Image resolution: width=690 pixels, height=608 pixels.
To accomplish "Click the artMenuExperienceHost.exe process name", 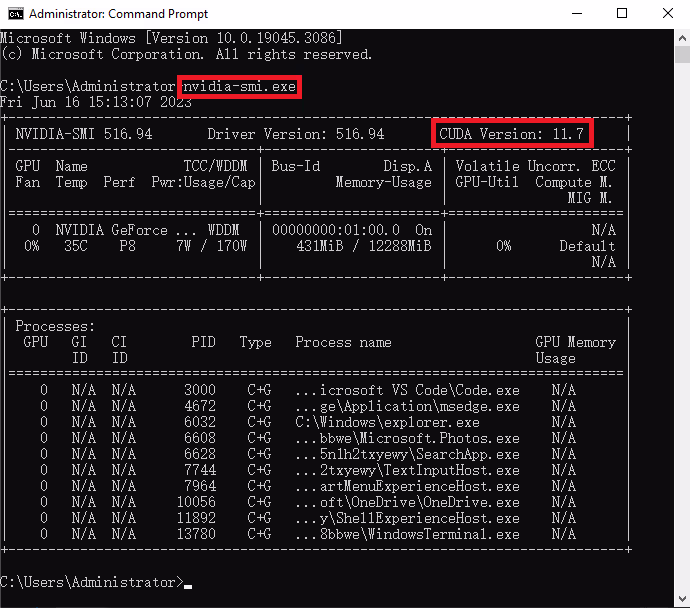I will [x=407, y=486].
